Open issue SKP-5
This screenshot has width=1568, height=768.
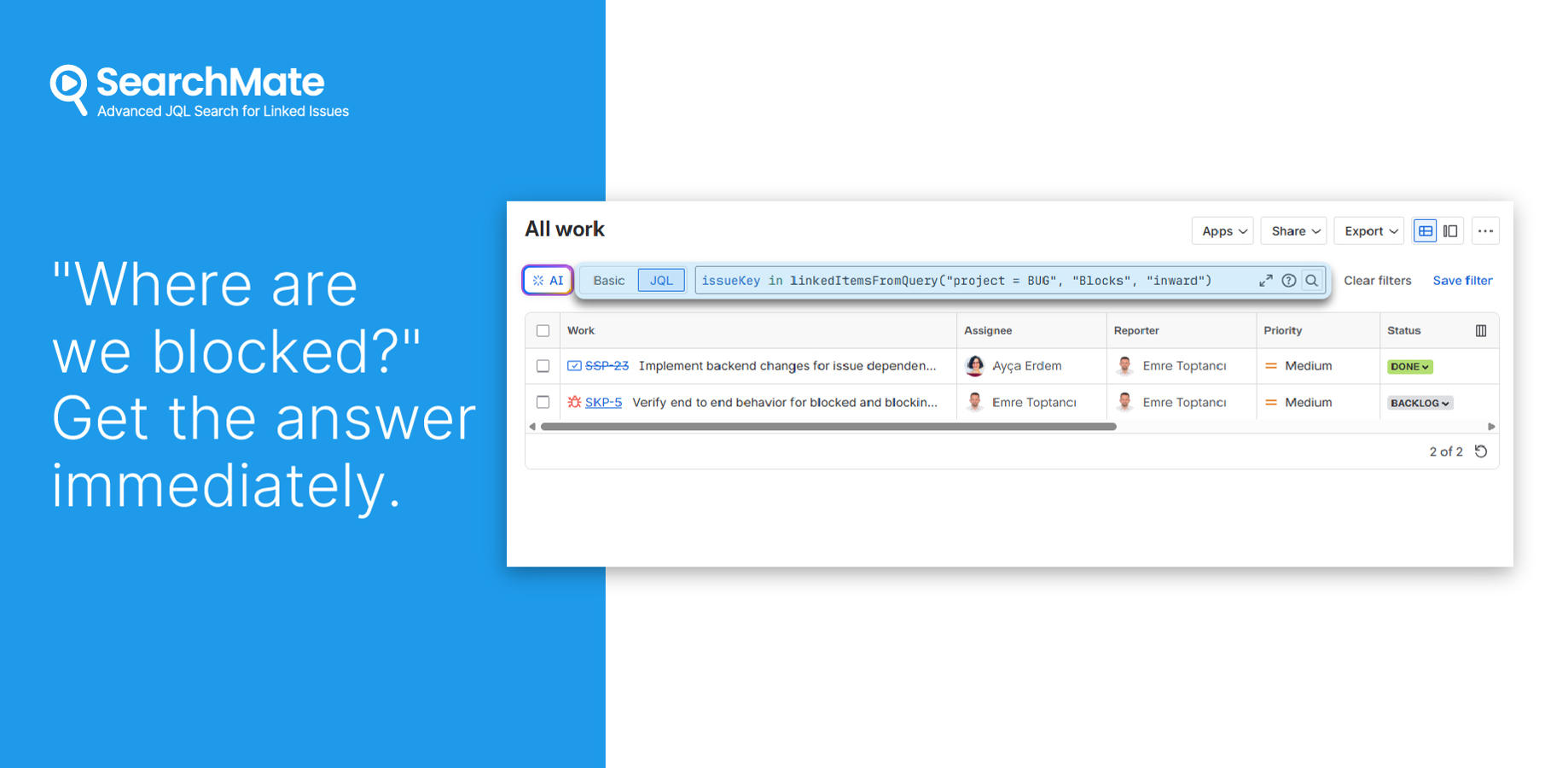point(602,402)
